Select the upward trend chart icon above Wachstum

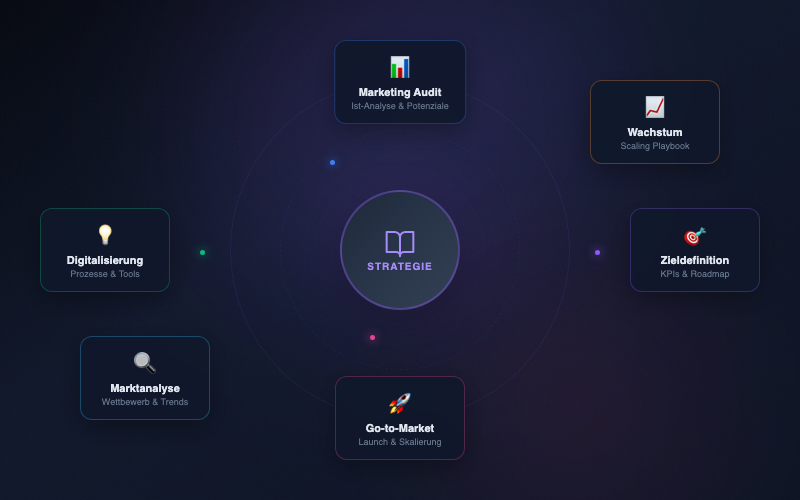click(x=655, y=107)
